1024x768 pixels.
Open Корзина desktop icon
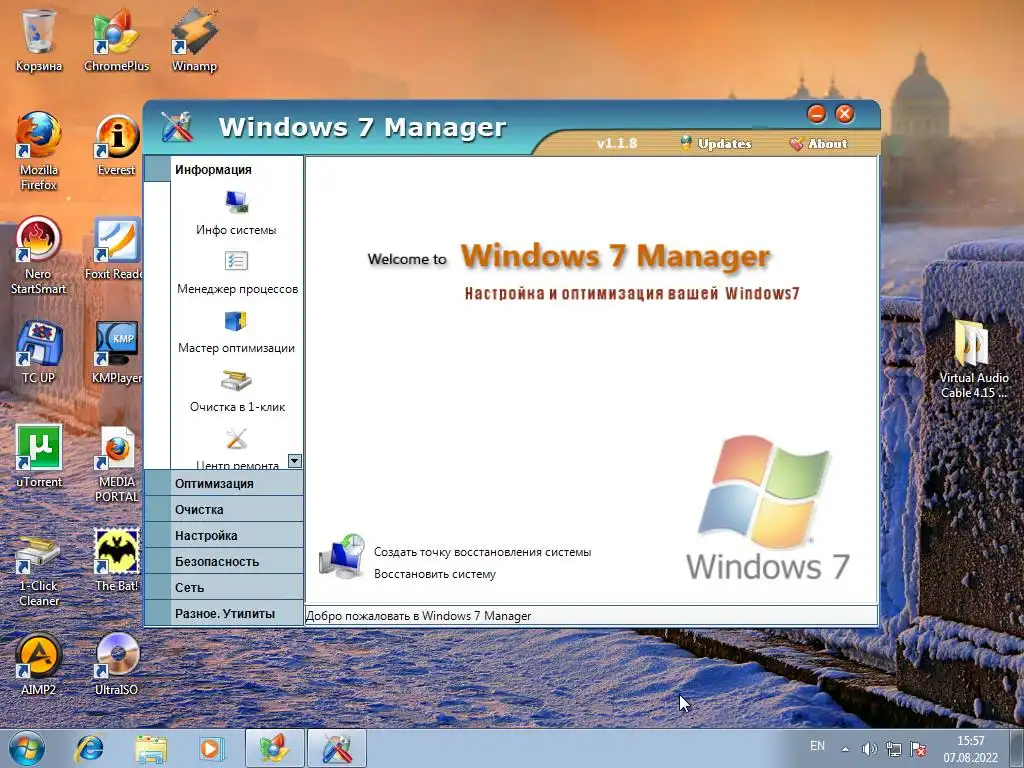(x=39, y=40)
